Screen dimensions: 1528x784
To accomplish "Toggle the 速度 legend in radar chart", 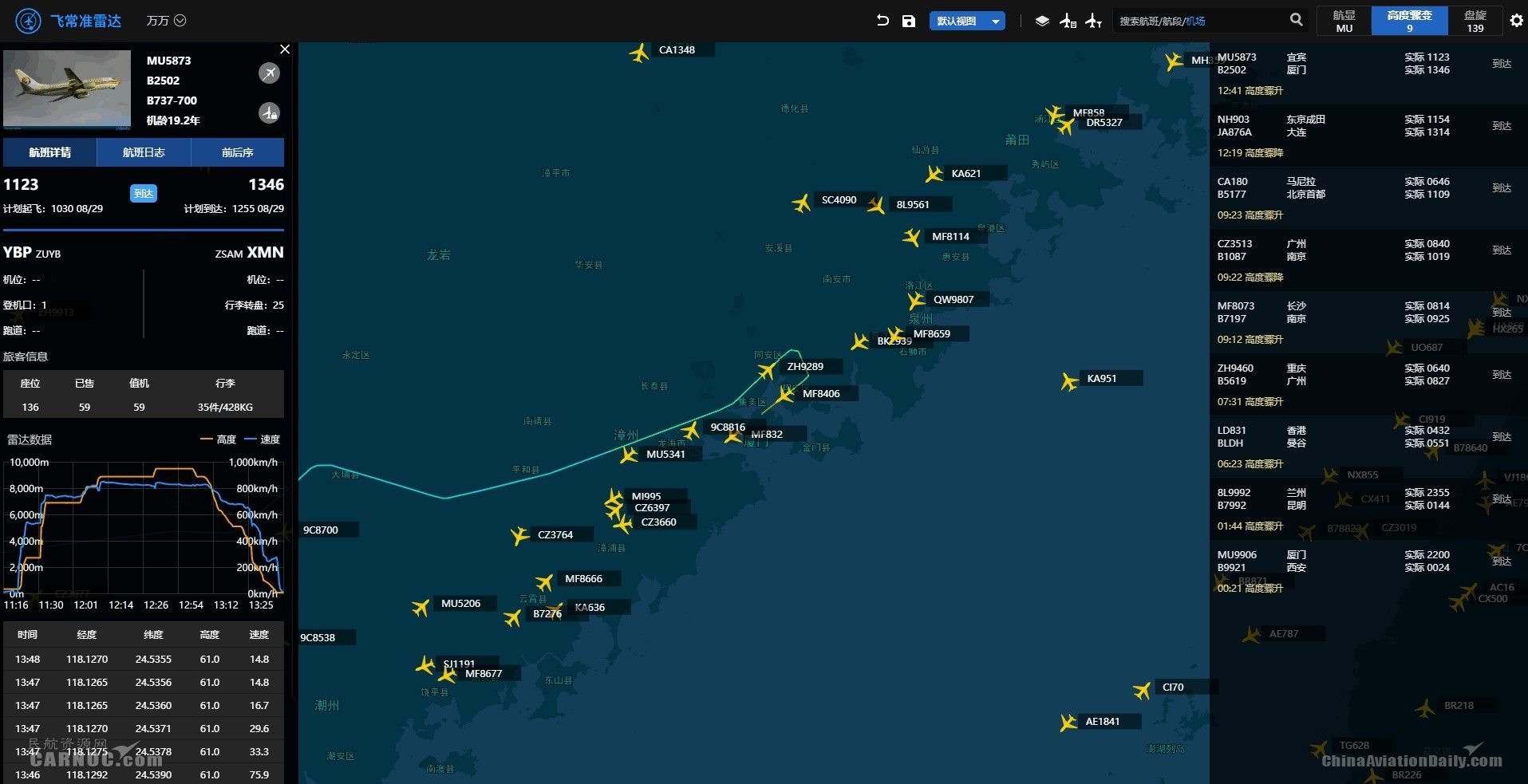I will click(x=262, y=439).
